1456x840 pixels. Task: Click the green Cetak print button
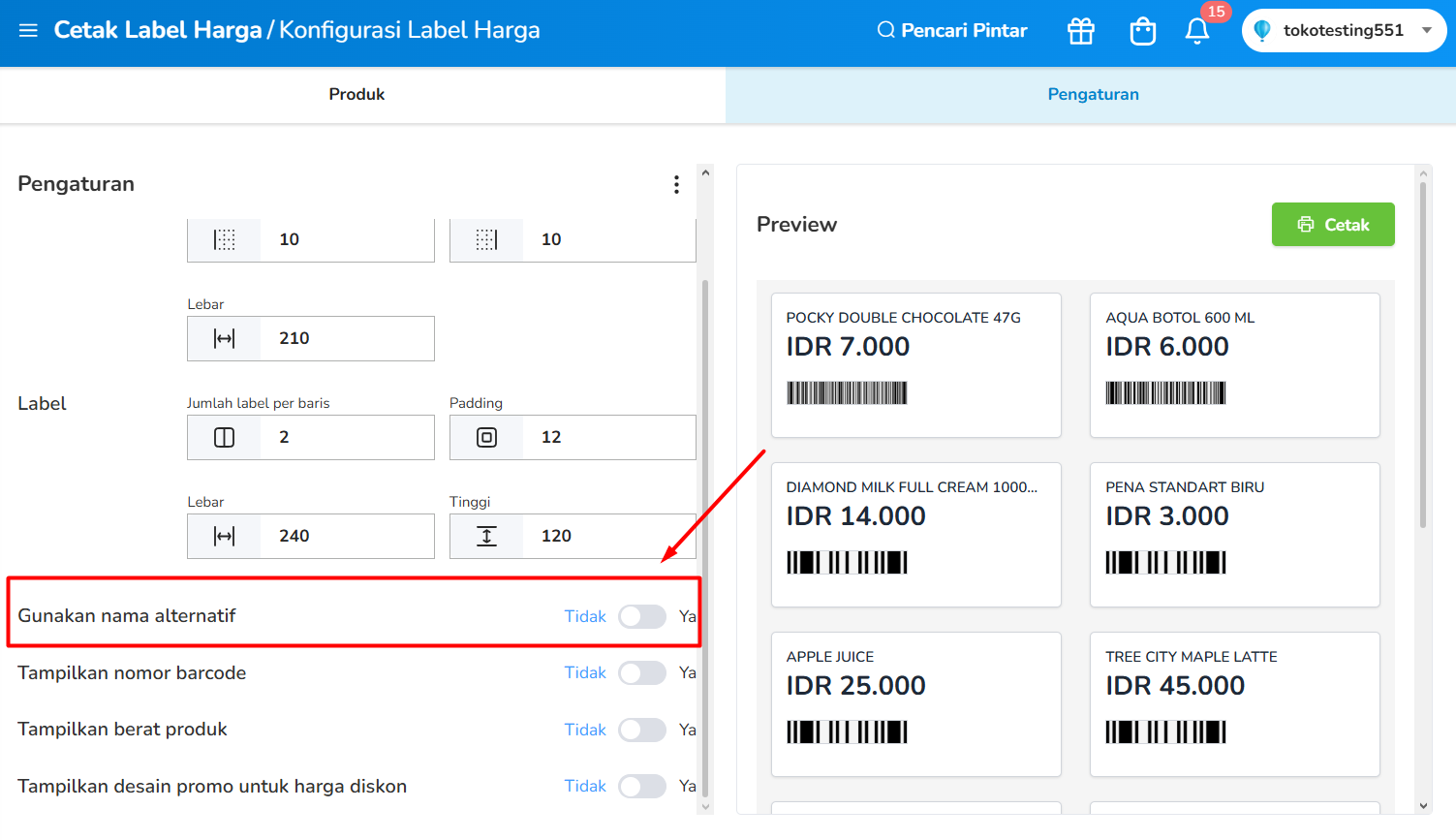(x=1333, y=225)
